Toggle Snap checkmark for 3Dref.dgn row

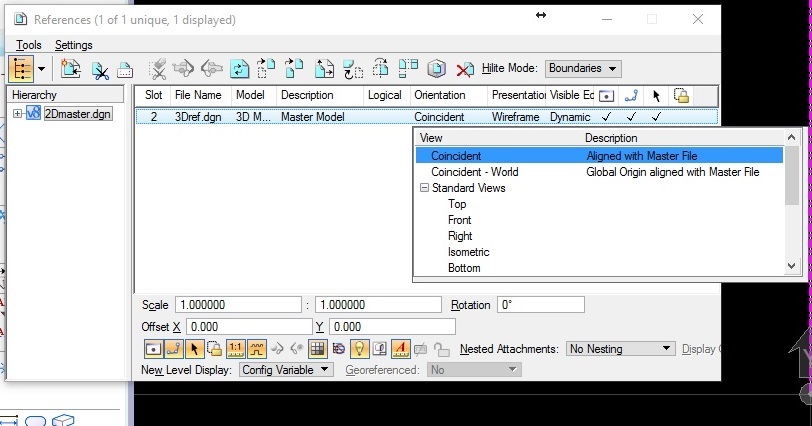(631, 117)
